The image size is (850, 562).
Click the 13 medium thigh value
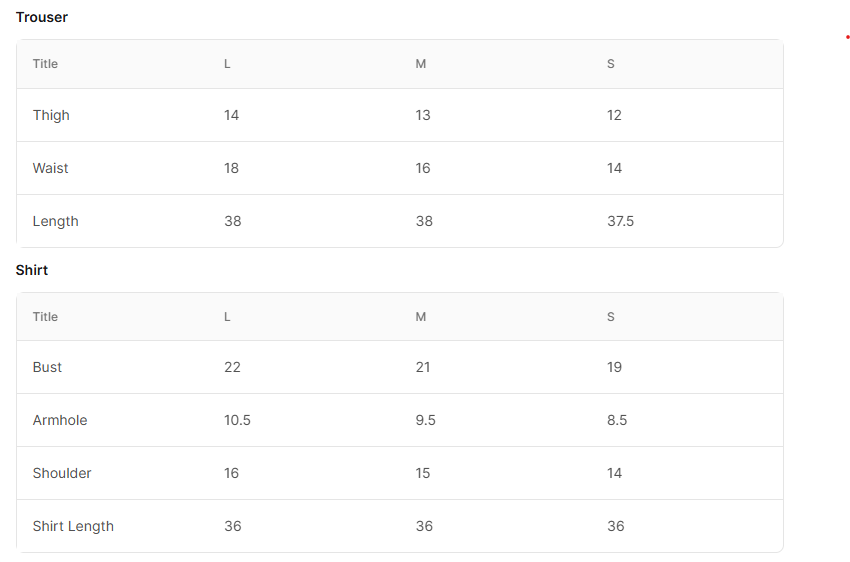click(423, 115)
